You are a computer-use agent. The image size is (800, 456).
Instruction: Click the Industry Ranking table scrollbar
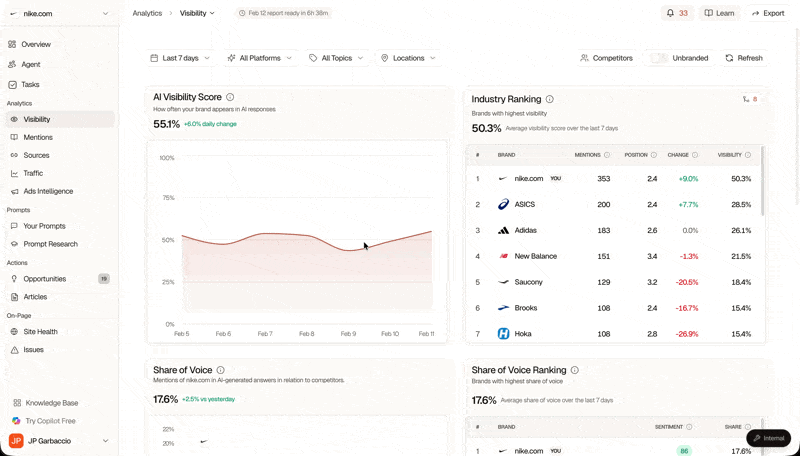point(762,181)
